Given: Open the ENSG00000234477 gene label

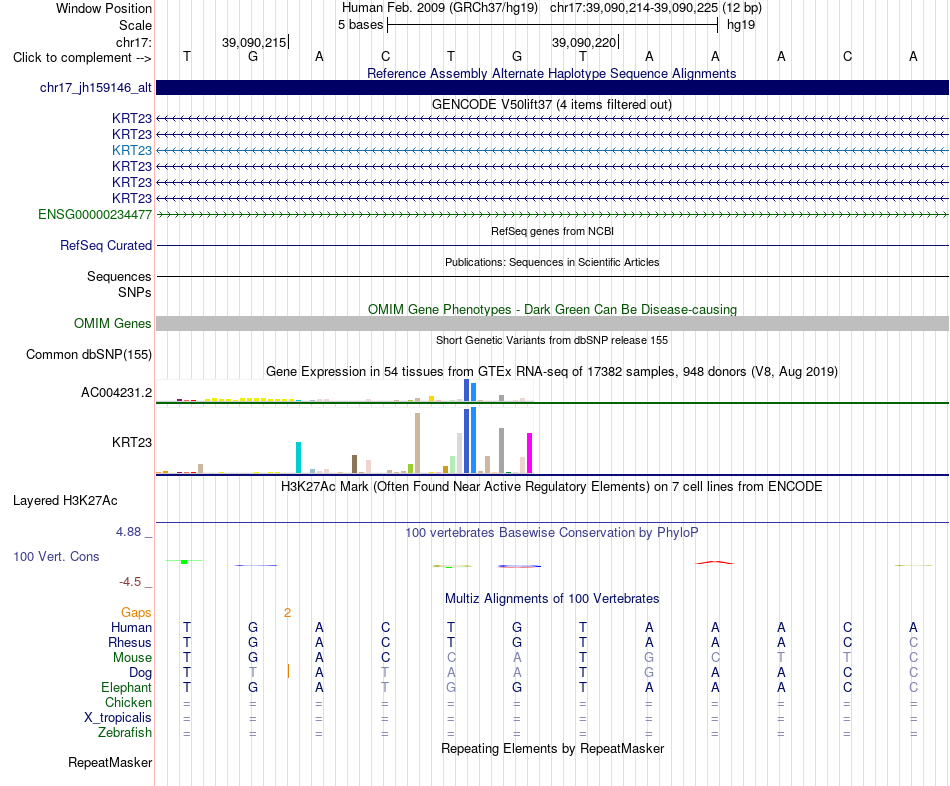Looking at the screenshot, I should point(95,215).
